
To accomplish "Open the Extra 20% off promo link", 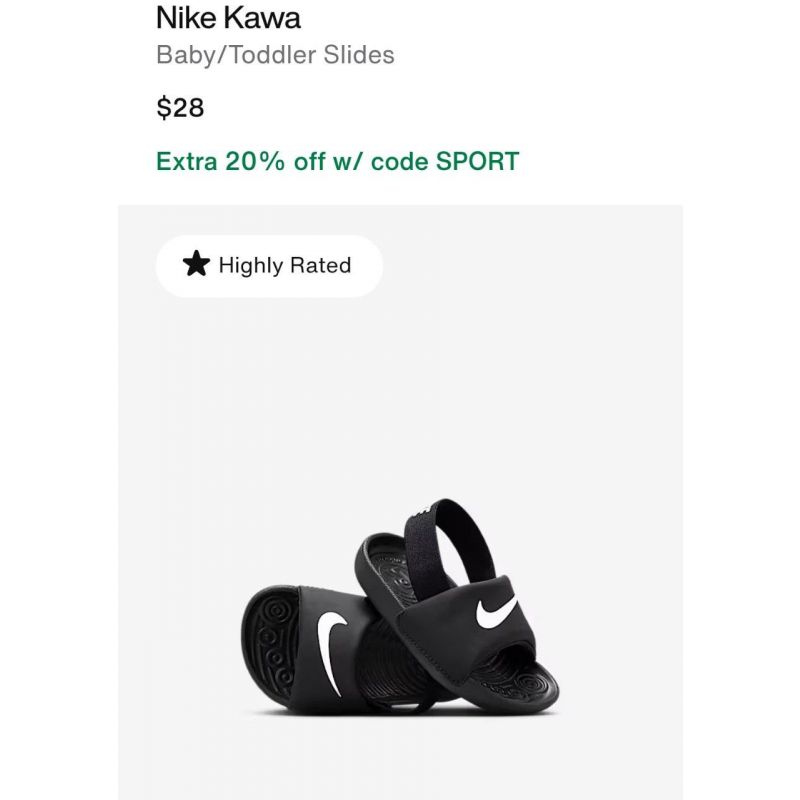I will (x=337, y=161).
